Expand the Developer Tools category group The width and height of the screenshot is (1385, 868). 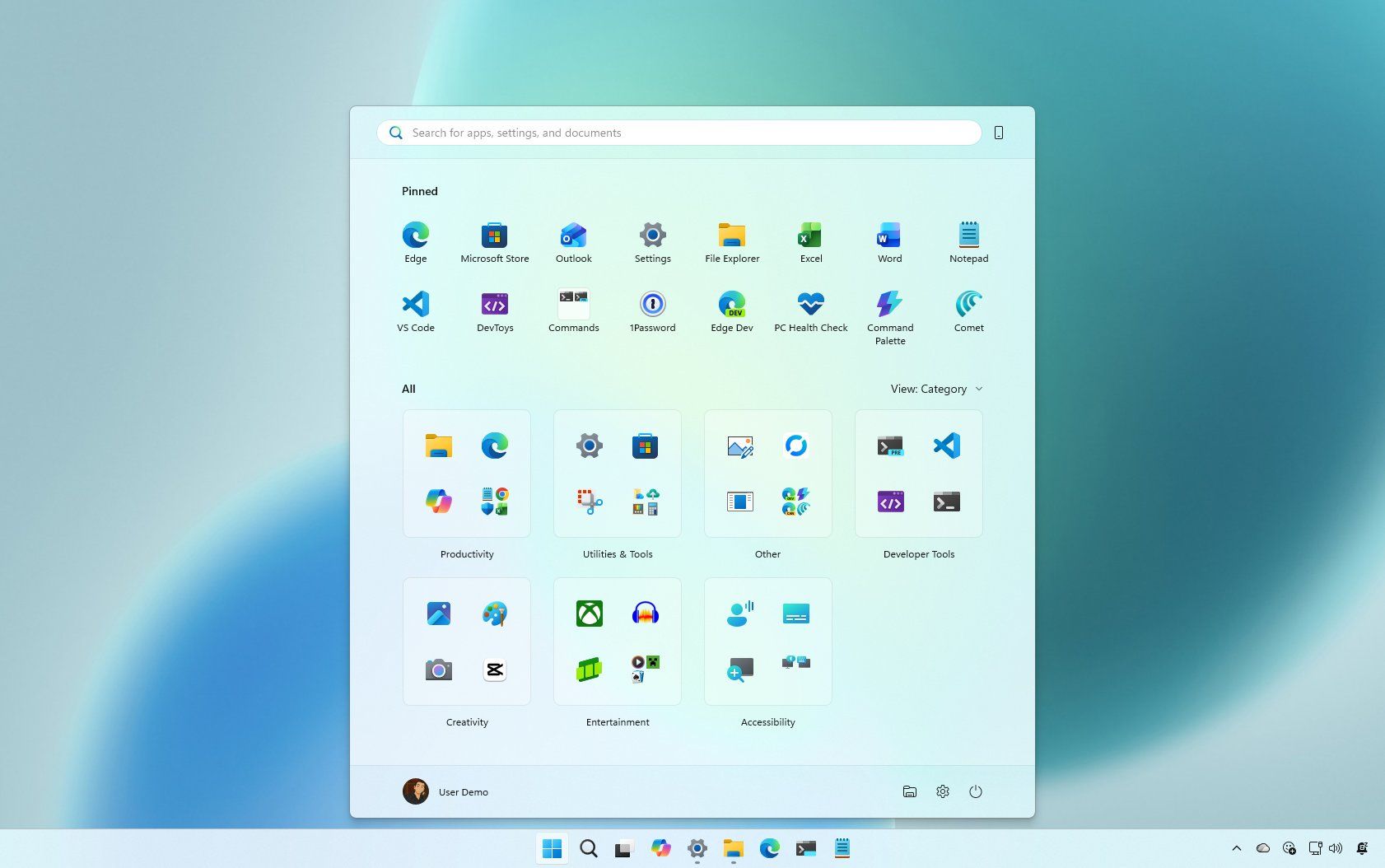[x=919, y=474]
